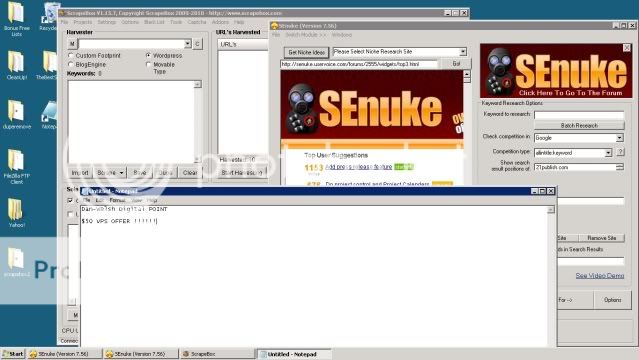The image size is (639, 360).
Task: Open the See Video Demo link
Action: (x=599, y=276)
